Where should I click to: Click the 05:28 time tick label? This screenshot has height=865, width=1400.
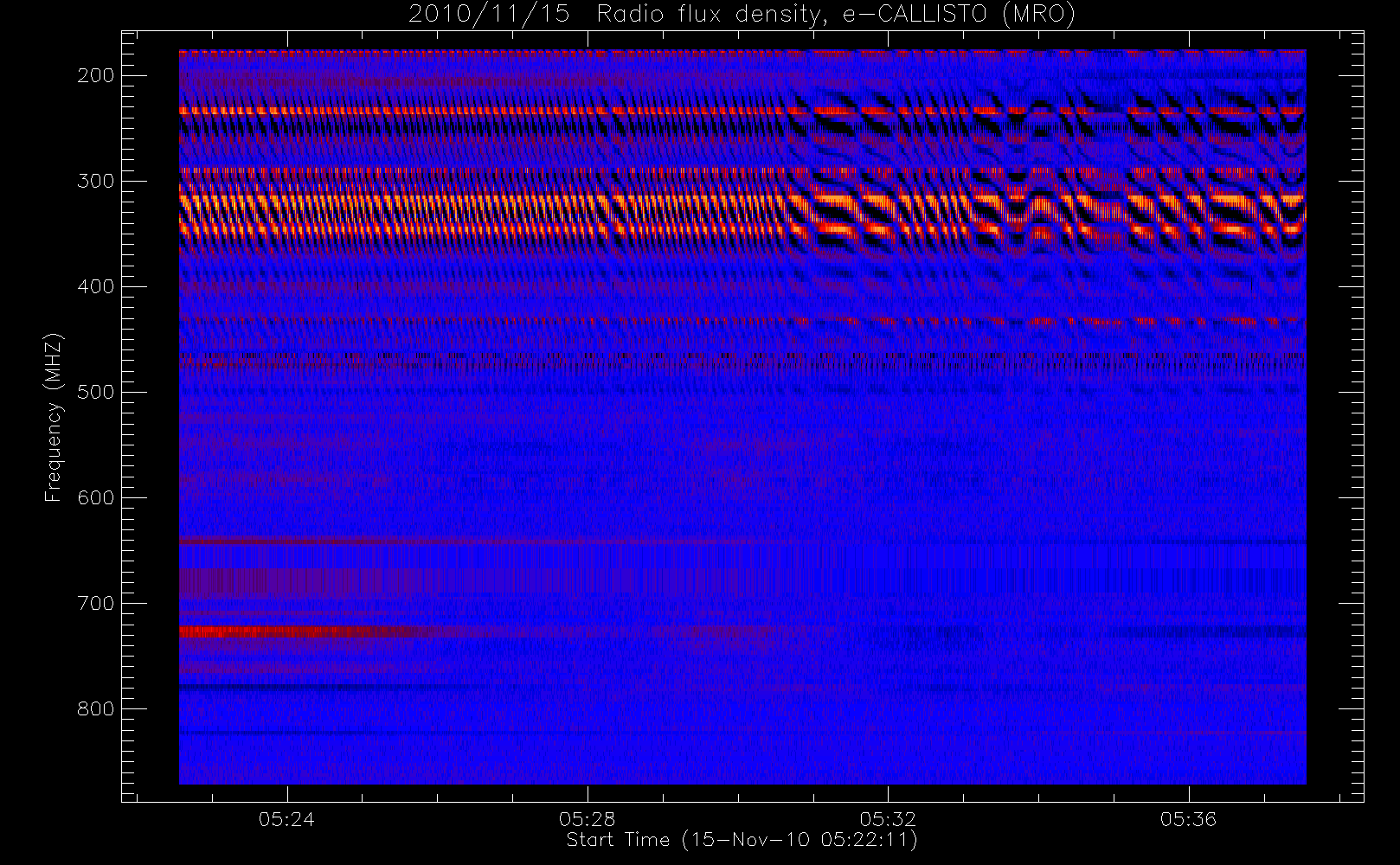[x=587, y=819]
